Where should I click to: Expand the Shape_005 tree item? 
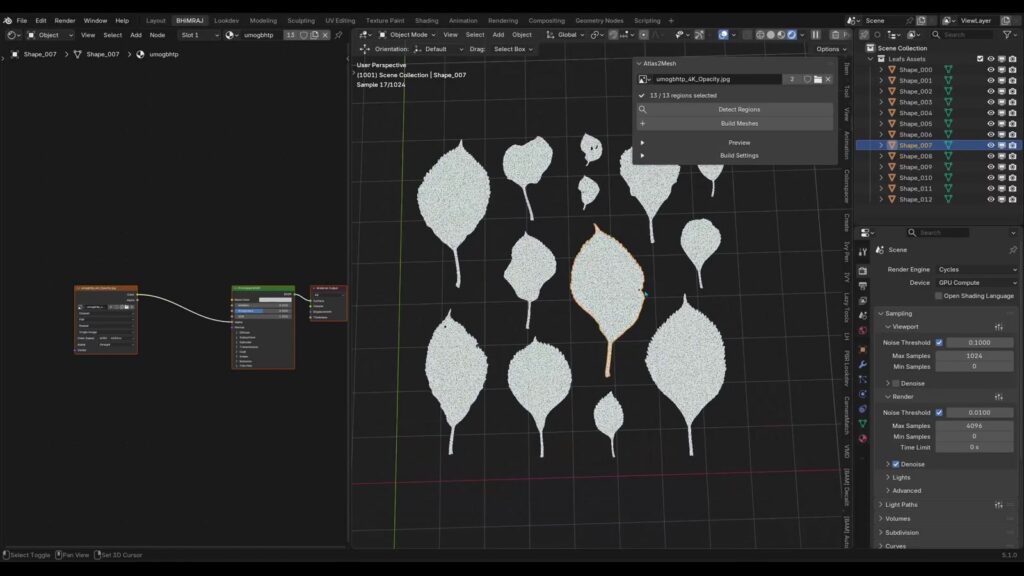click(881, 124)
